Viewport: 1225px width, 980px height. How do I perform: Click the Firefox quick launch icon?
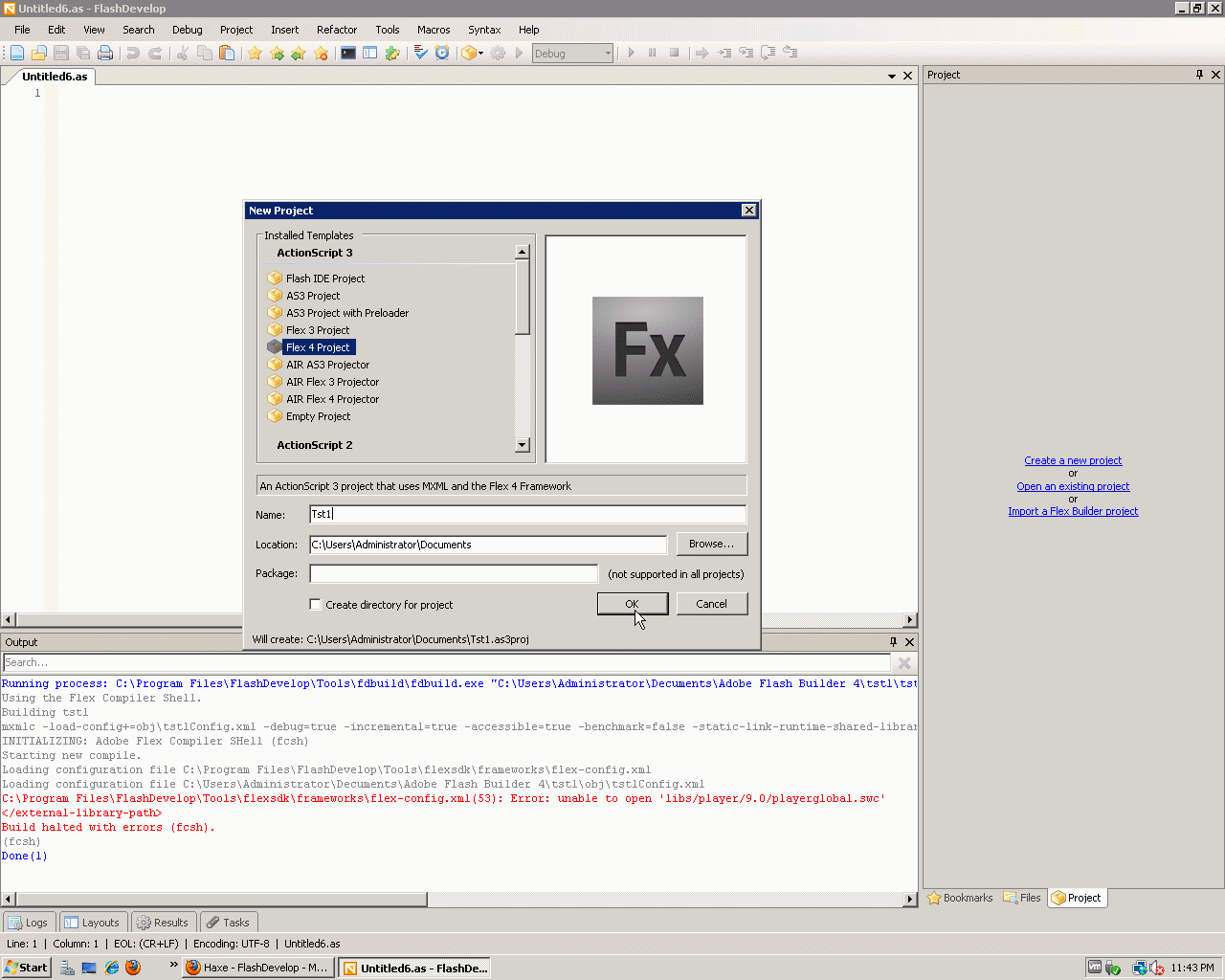click(133, 968)
